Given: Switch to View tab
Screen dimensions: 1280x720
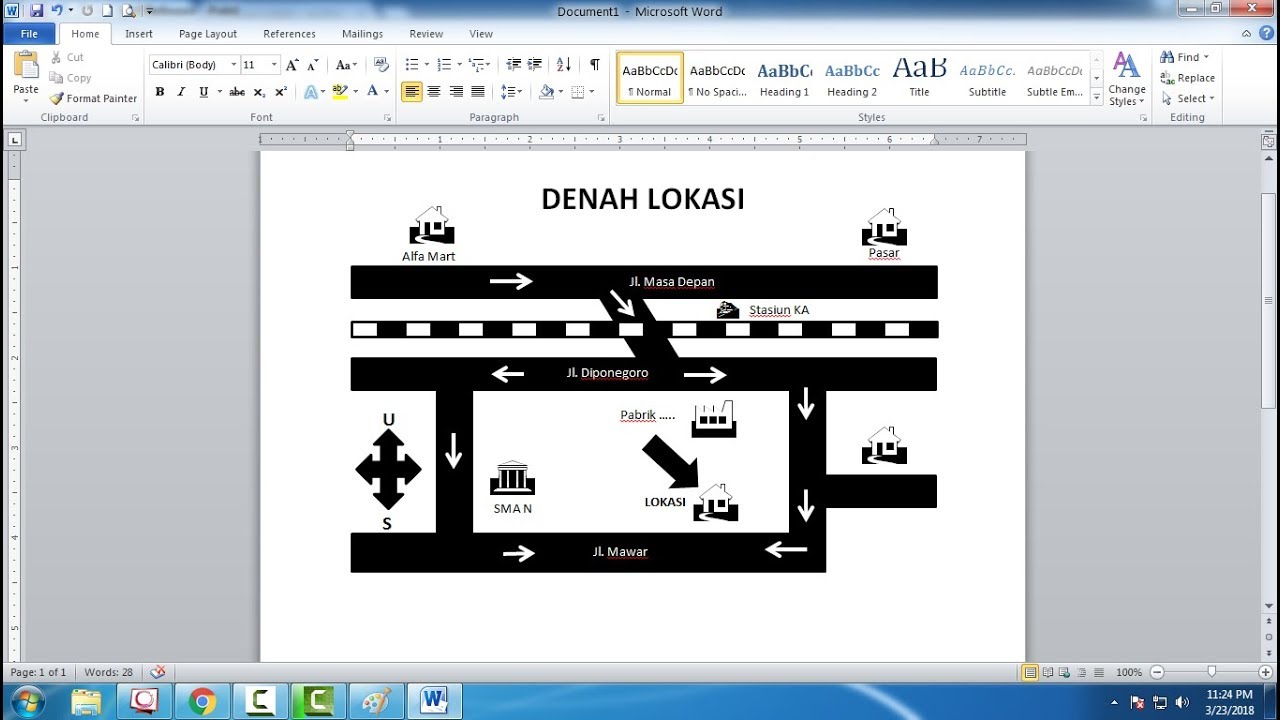Looking at the screenshot, I should click(481, 34).
